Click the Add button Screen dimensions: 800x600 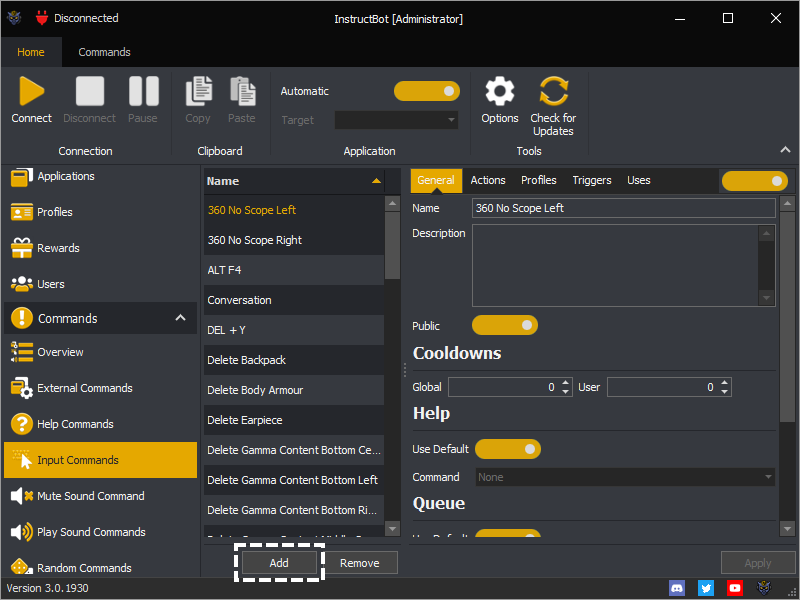279,563
